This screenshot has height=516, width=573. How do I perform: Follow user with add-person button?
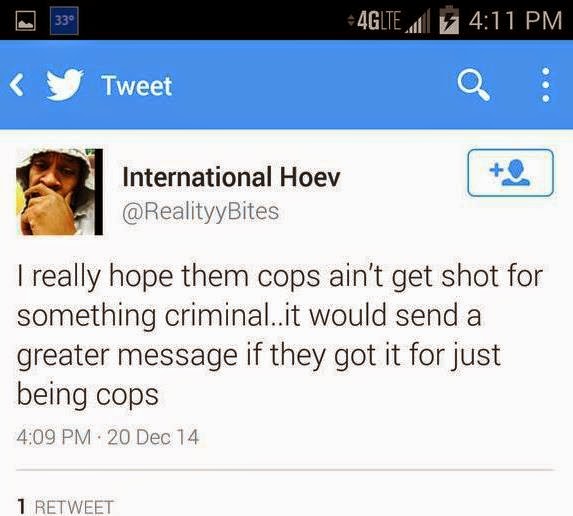tap(511, 173)
